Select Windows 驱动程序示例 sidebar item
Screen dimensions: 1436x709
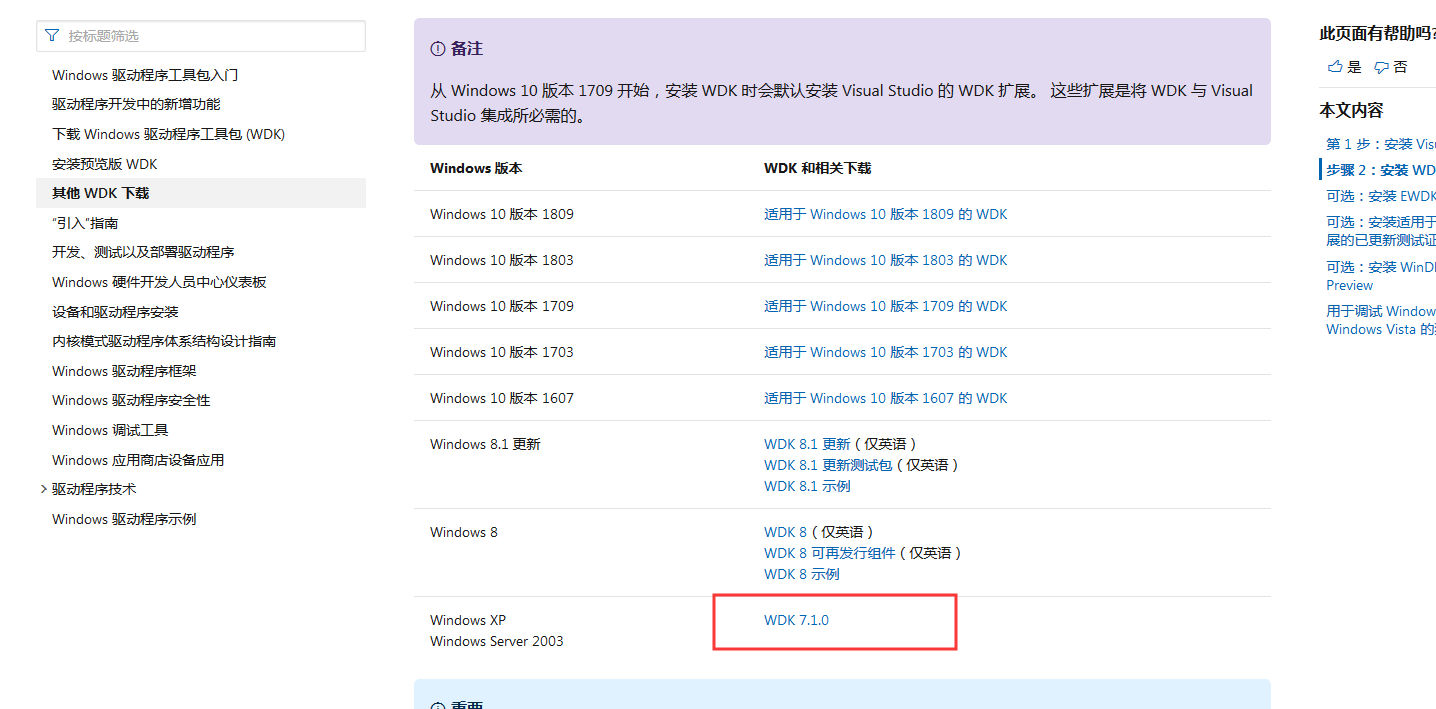pyautogui.click(x=122, y=518)
